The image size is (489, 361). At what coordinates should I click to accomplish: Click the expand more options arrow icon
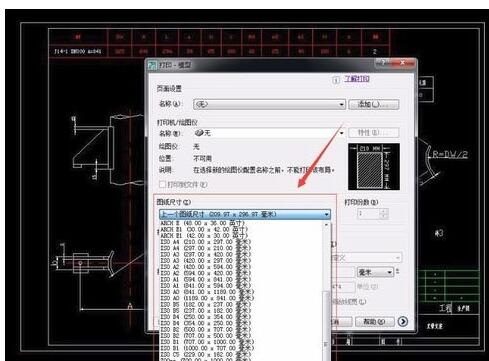click(403, 321)
